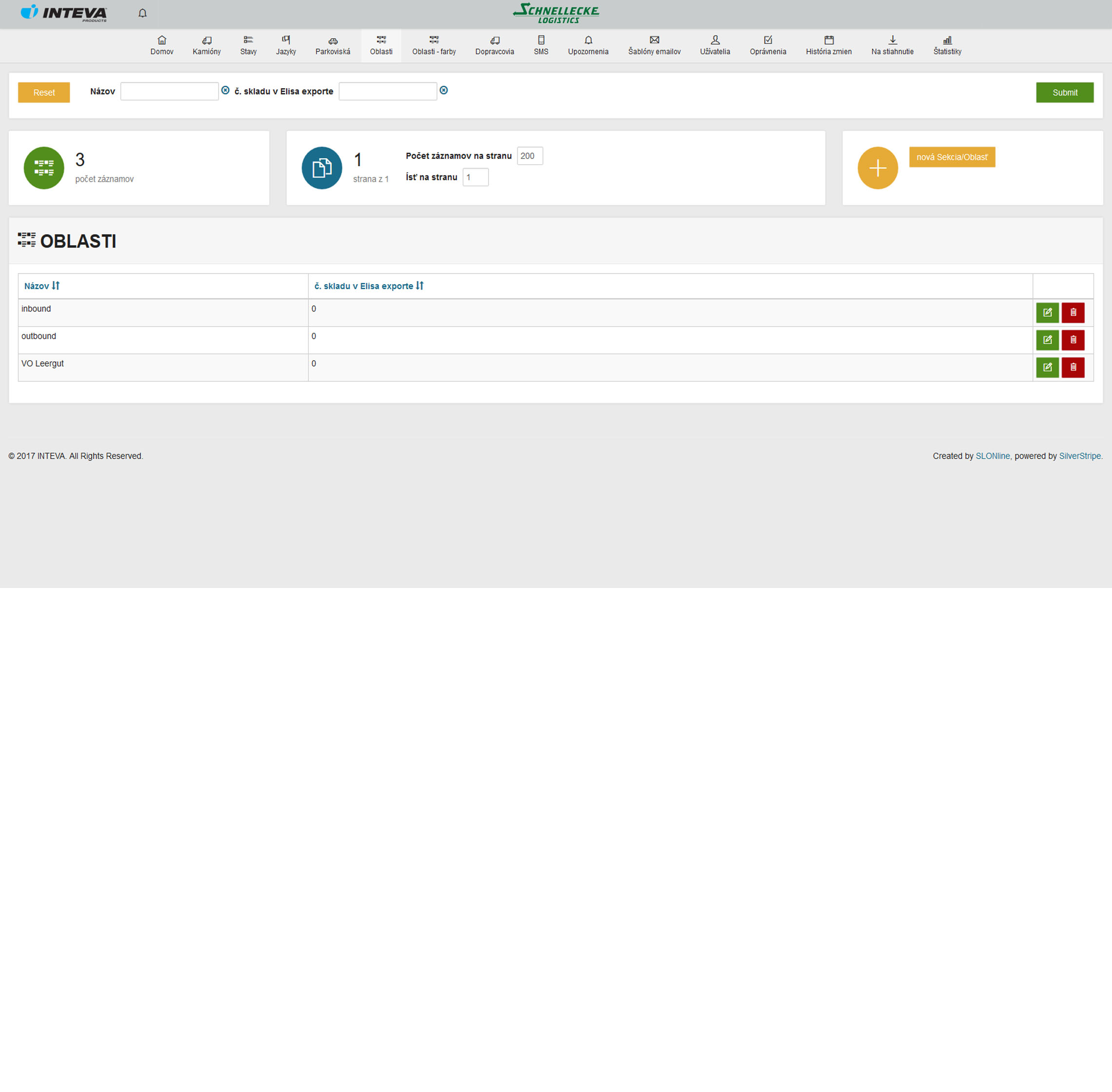Screen dimensions: 1112x1092
Task: Open Oblasti - farby section
Action: [x=434, y=45]
